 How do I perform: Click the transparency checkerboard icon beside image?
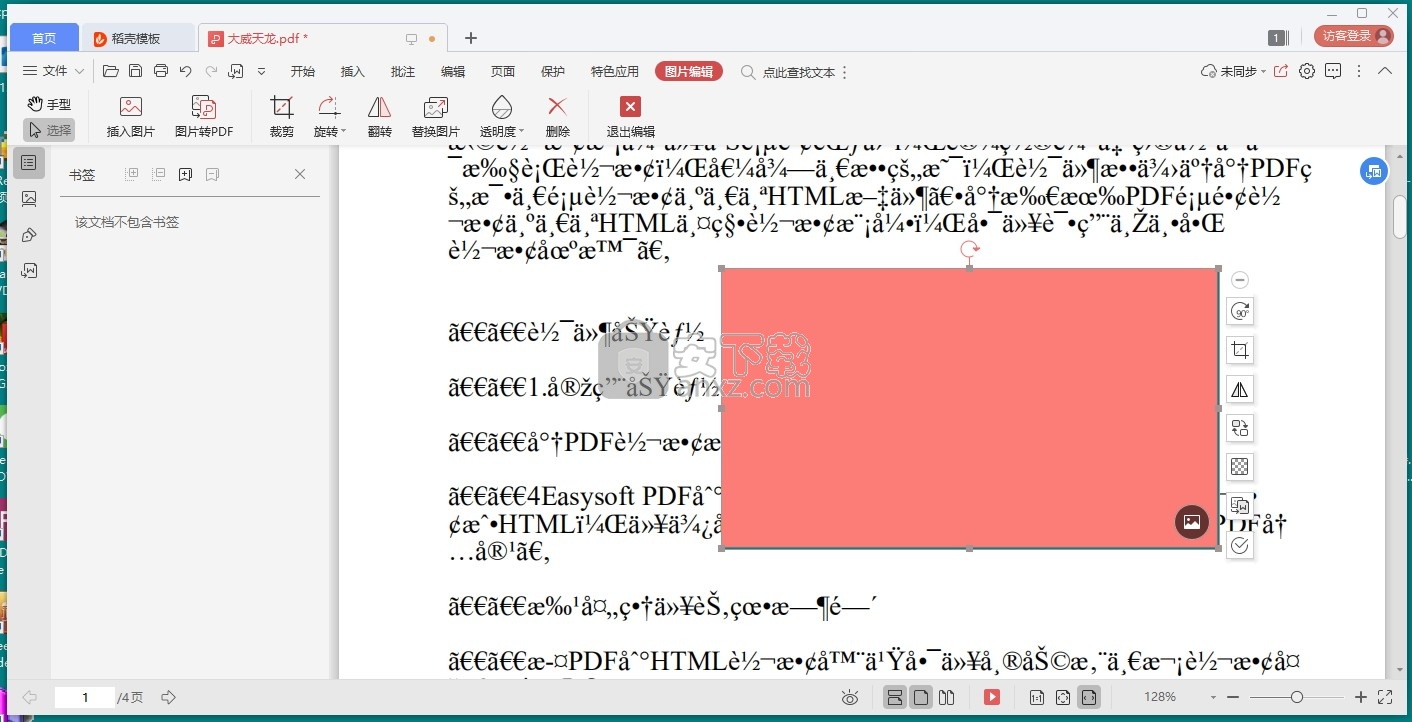click(1240, 467)
